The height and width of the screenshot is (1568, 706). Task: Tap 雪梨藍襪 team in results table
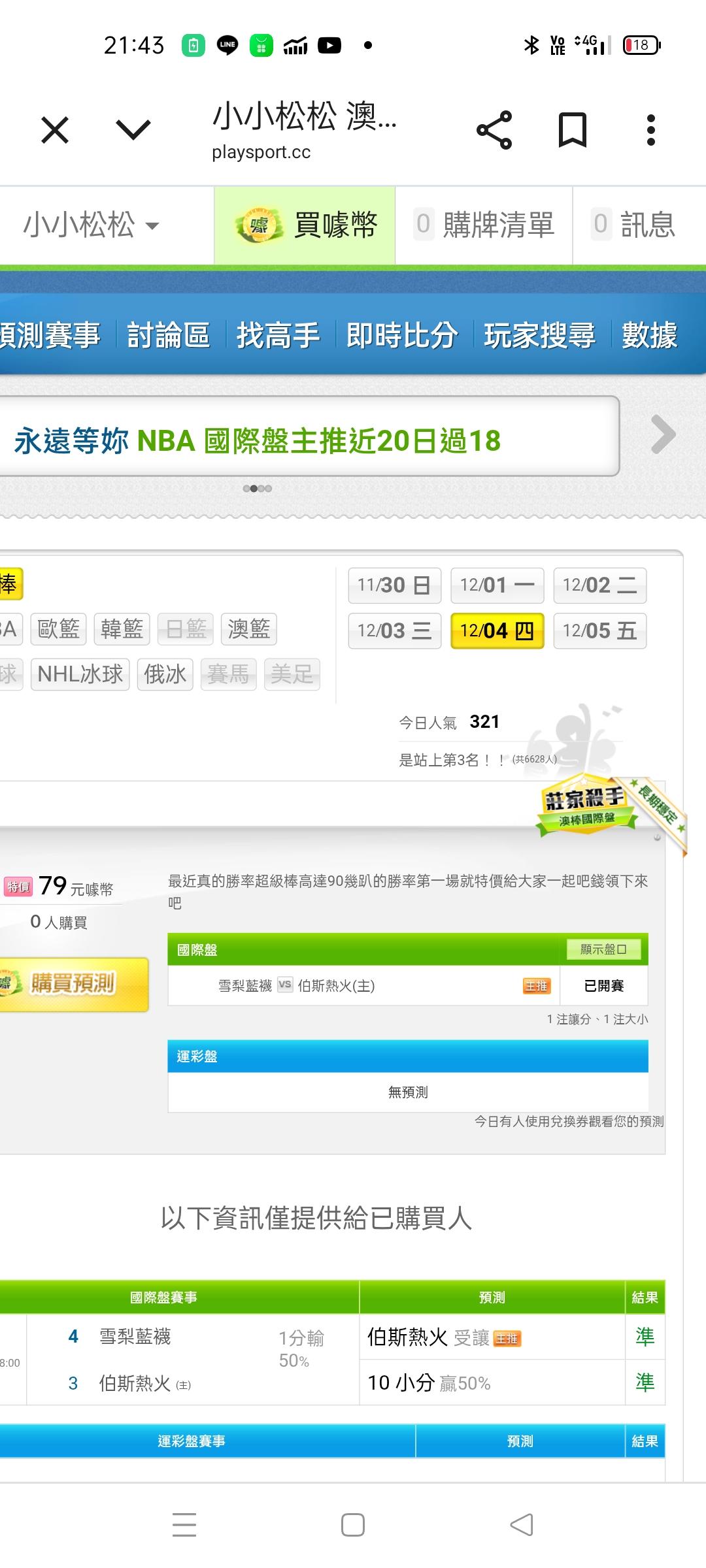click(135, 1337)
